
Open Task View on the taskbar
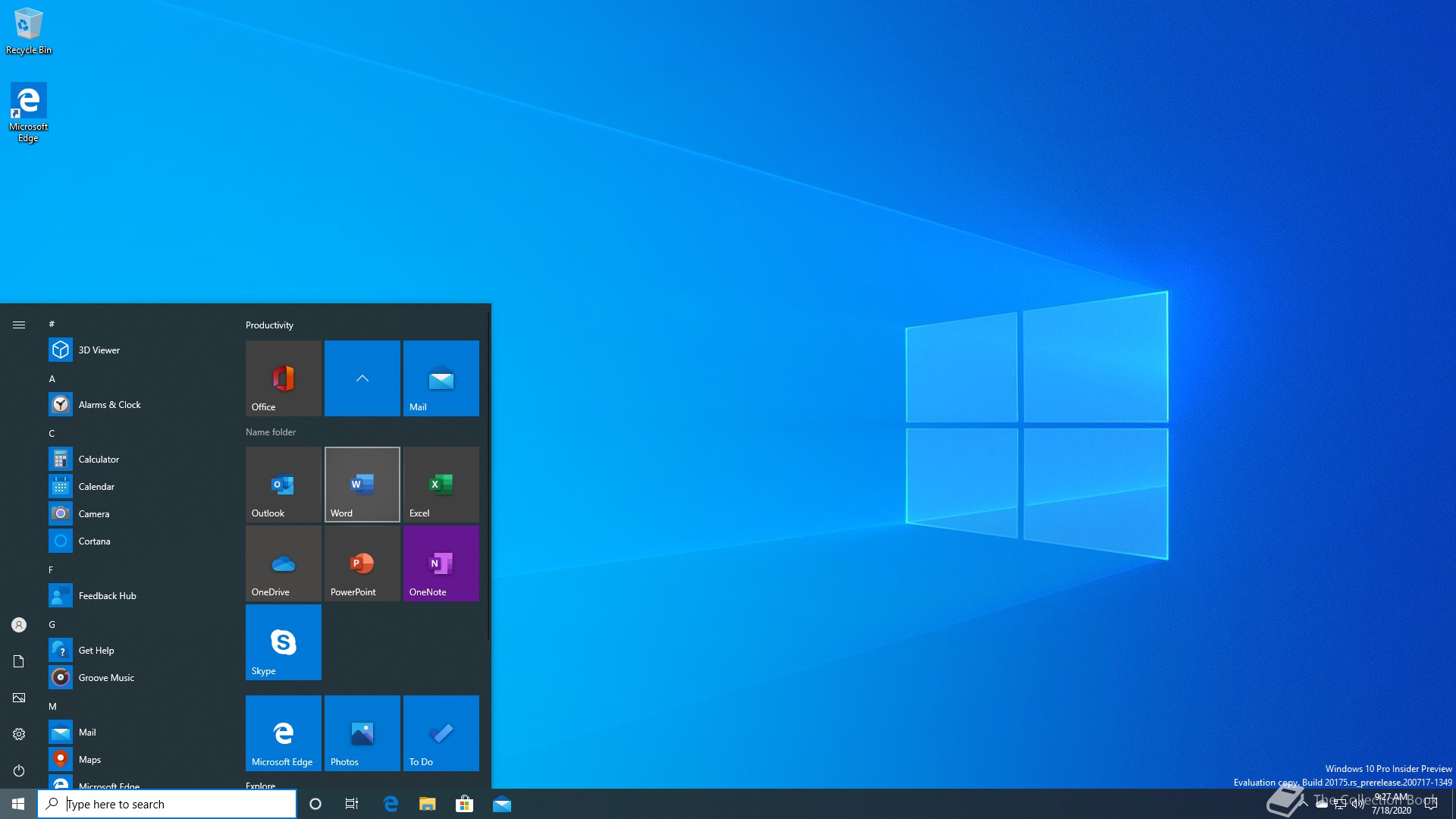pos(352,804)
